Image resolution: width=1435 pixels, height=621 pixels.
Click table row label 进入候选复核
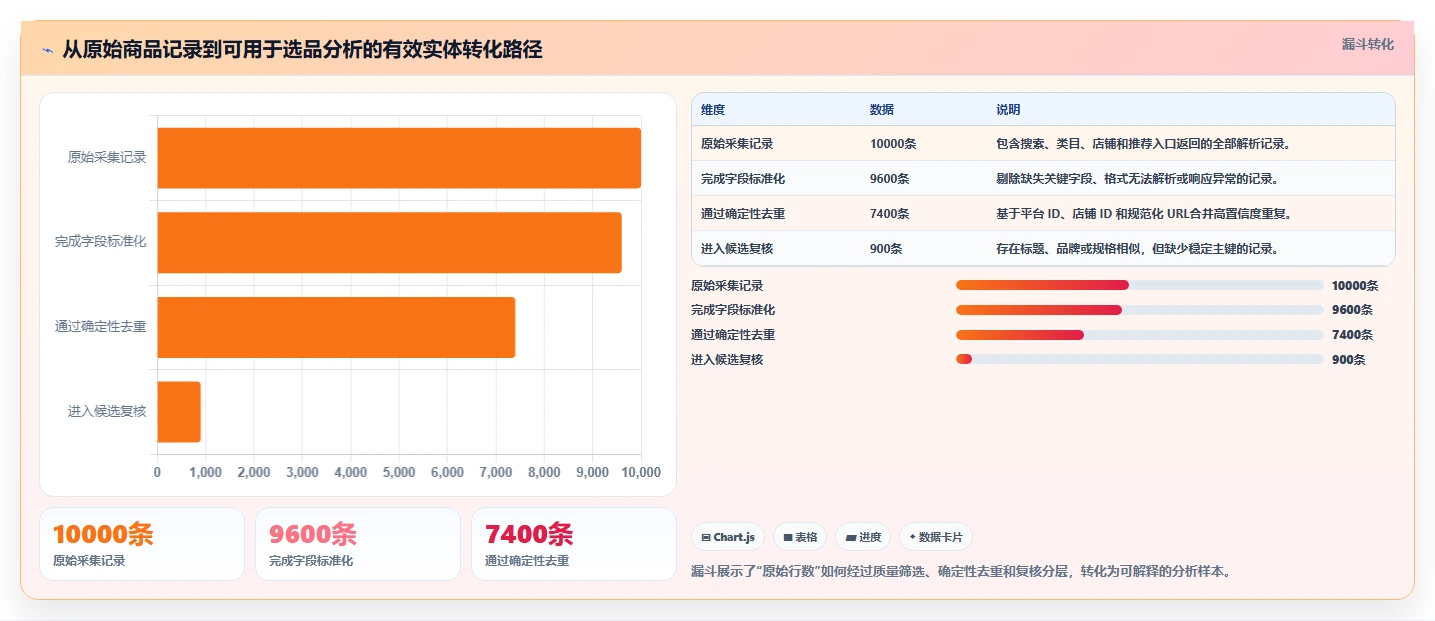pyautogui.click(x=737, y=248)
